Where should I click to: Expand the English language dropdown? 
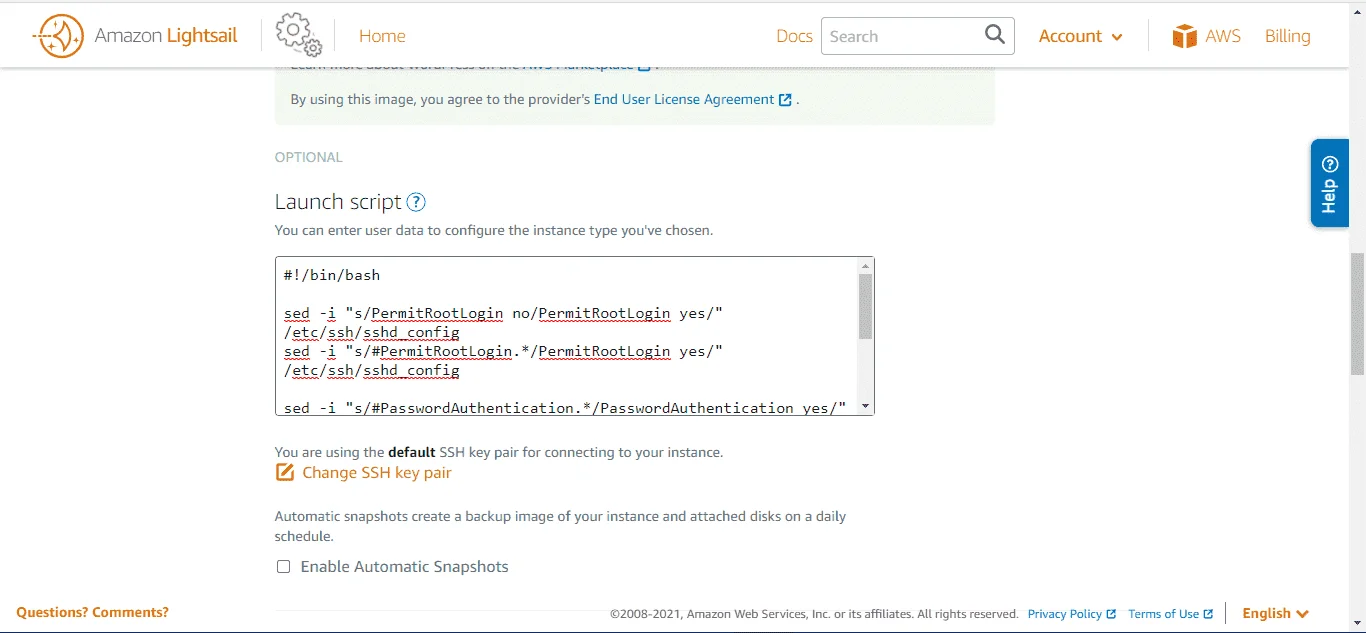pyautogui.click(x=1276, y=613)
